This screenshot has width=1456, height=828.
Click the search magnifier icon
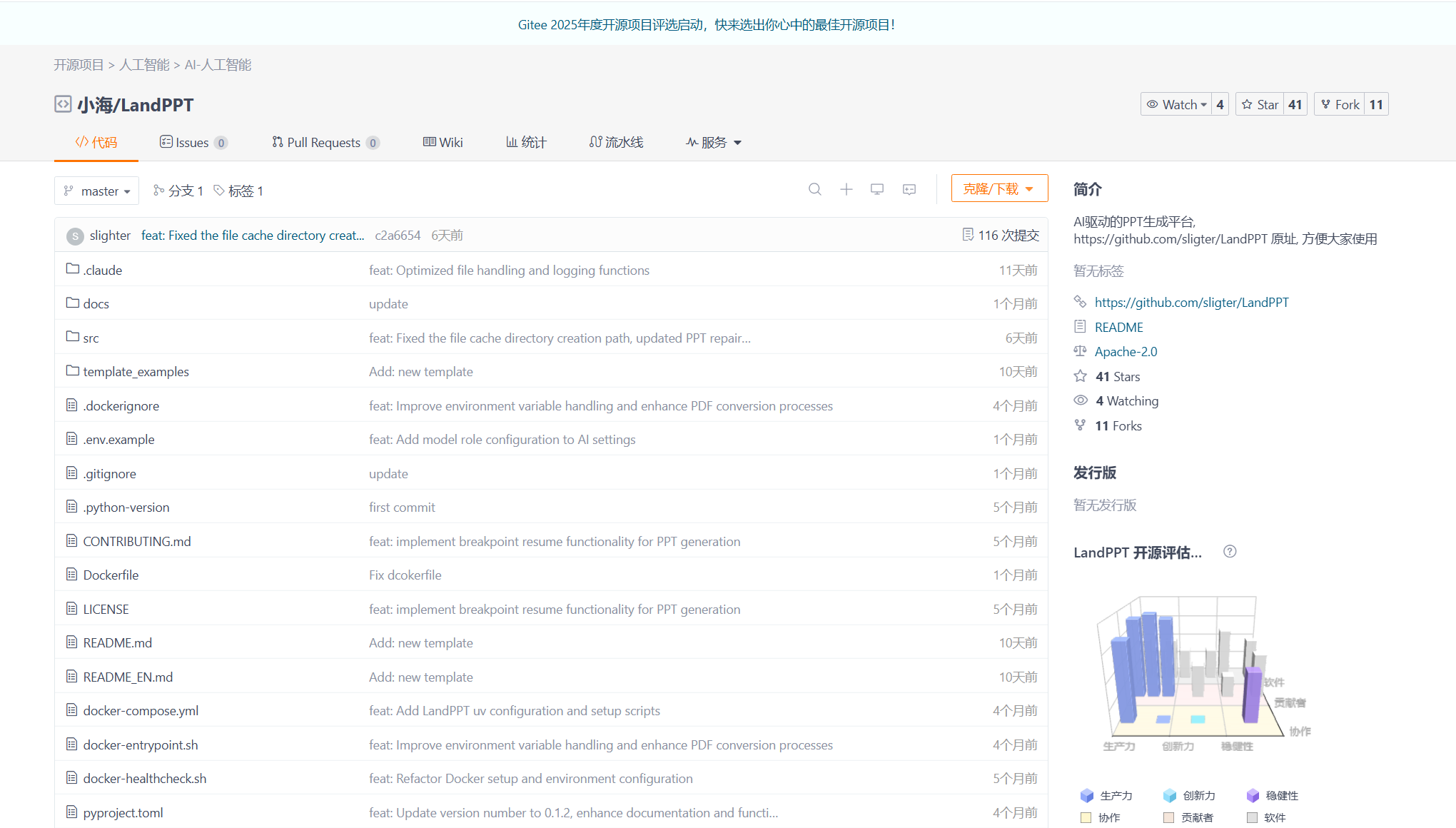tap(814, 189)
